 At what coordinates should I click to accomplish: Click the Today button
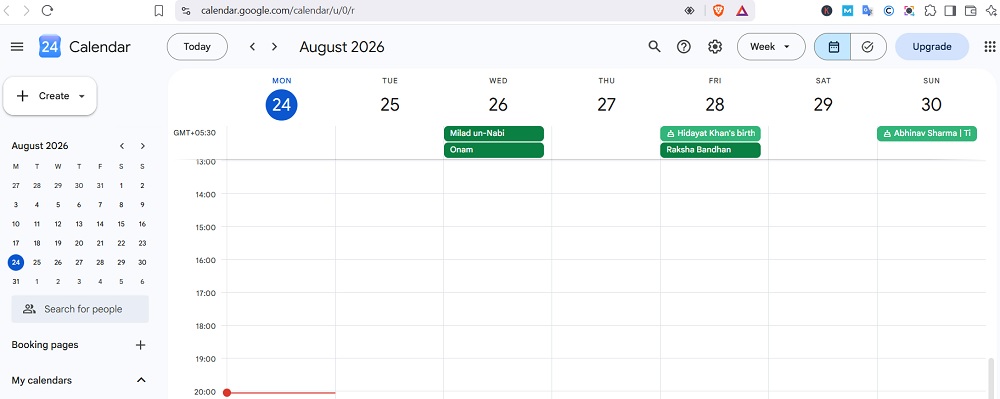point(197,47)
